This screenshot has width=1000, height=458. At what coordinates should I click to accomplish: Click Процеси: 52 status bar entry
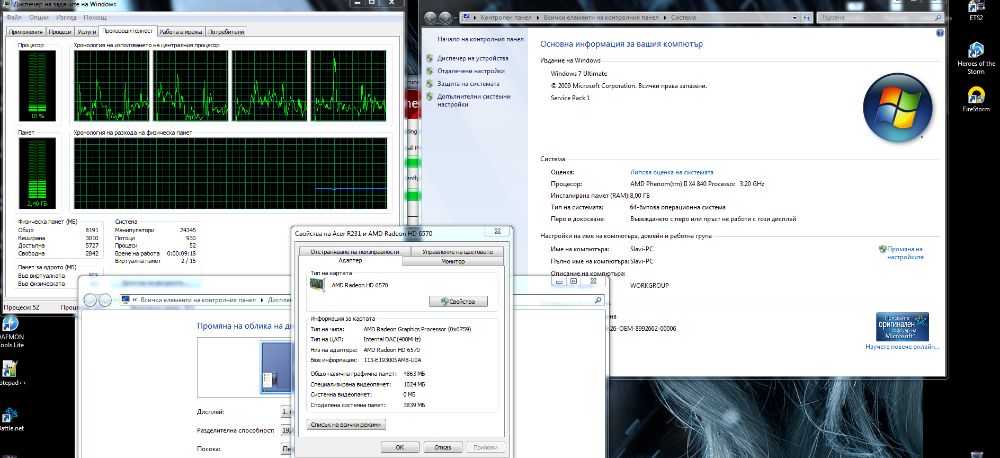(24, 307)
